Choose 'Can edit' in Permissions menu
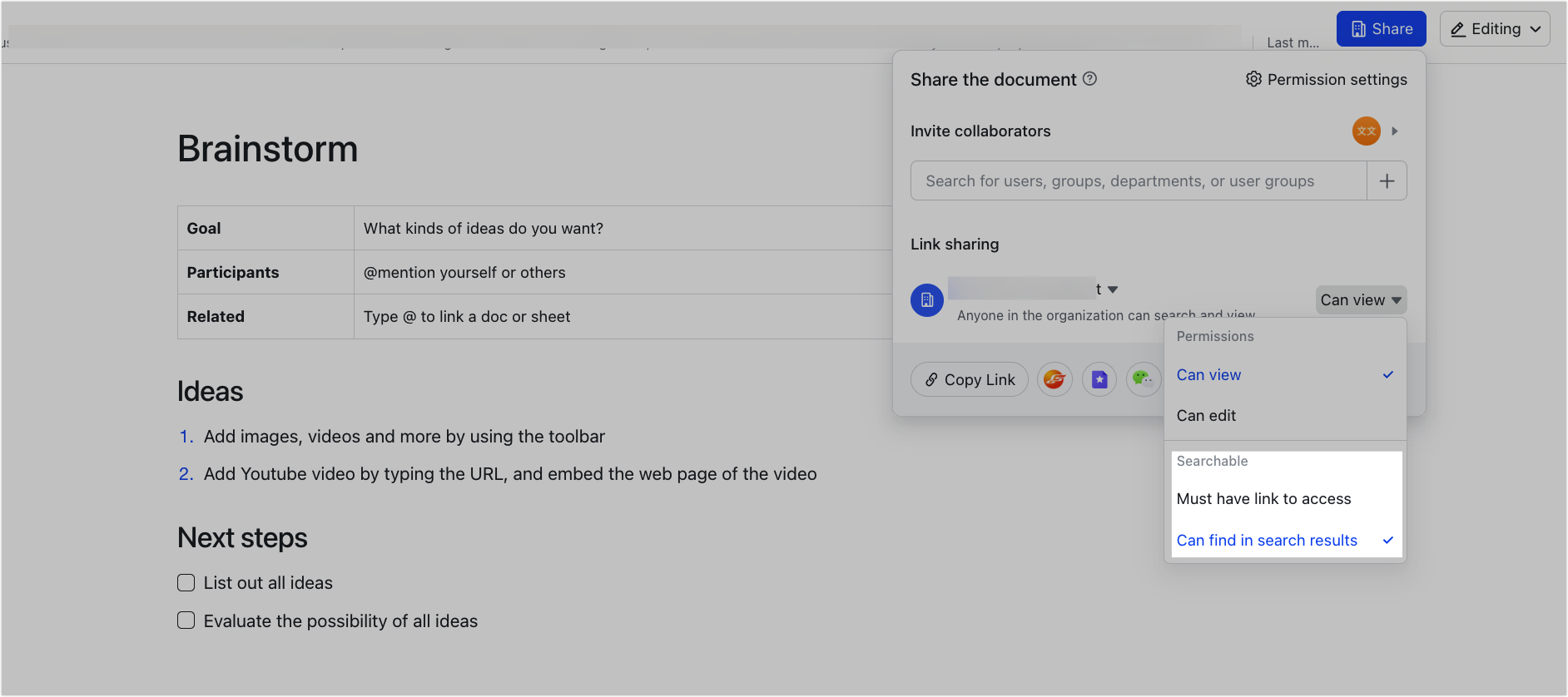The width and height of the screenshot is (1568, 697). [1206, 416]
